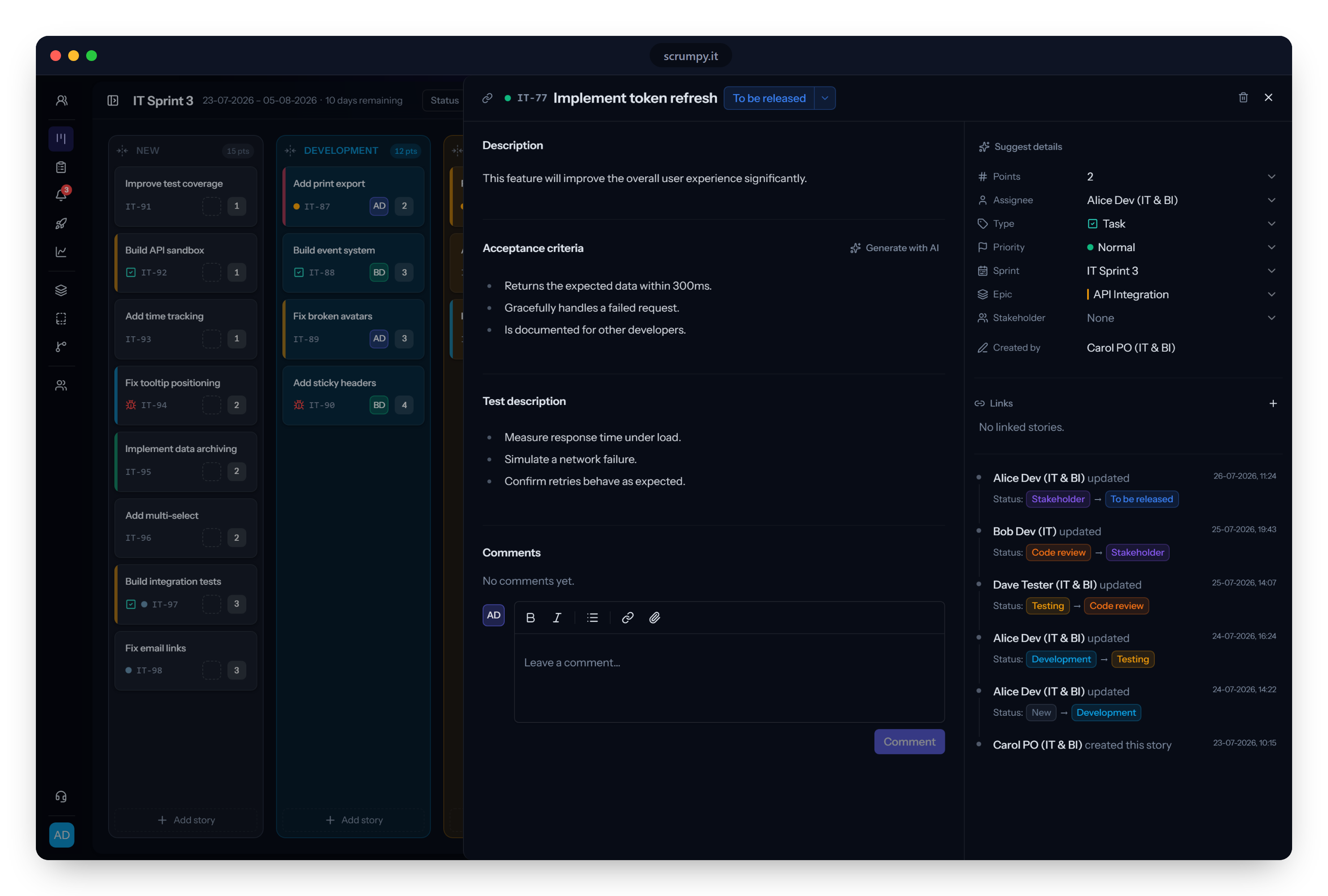Toggle task checkbox icon on IT-88 card
This screenshot has height=896, width=1328.
tap(299, 272)
